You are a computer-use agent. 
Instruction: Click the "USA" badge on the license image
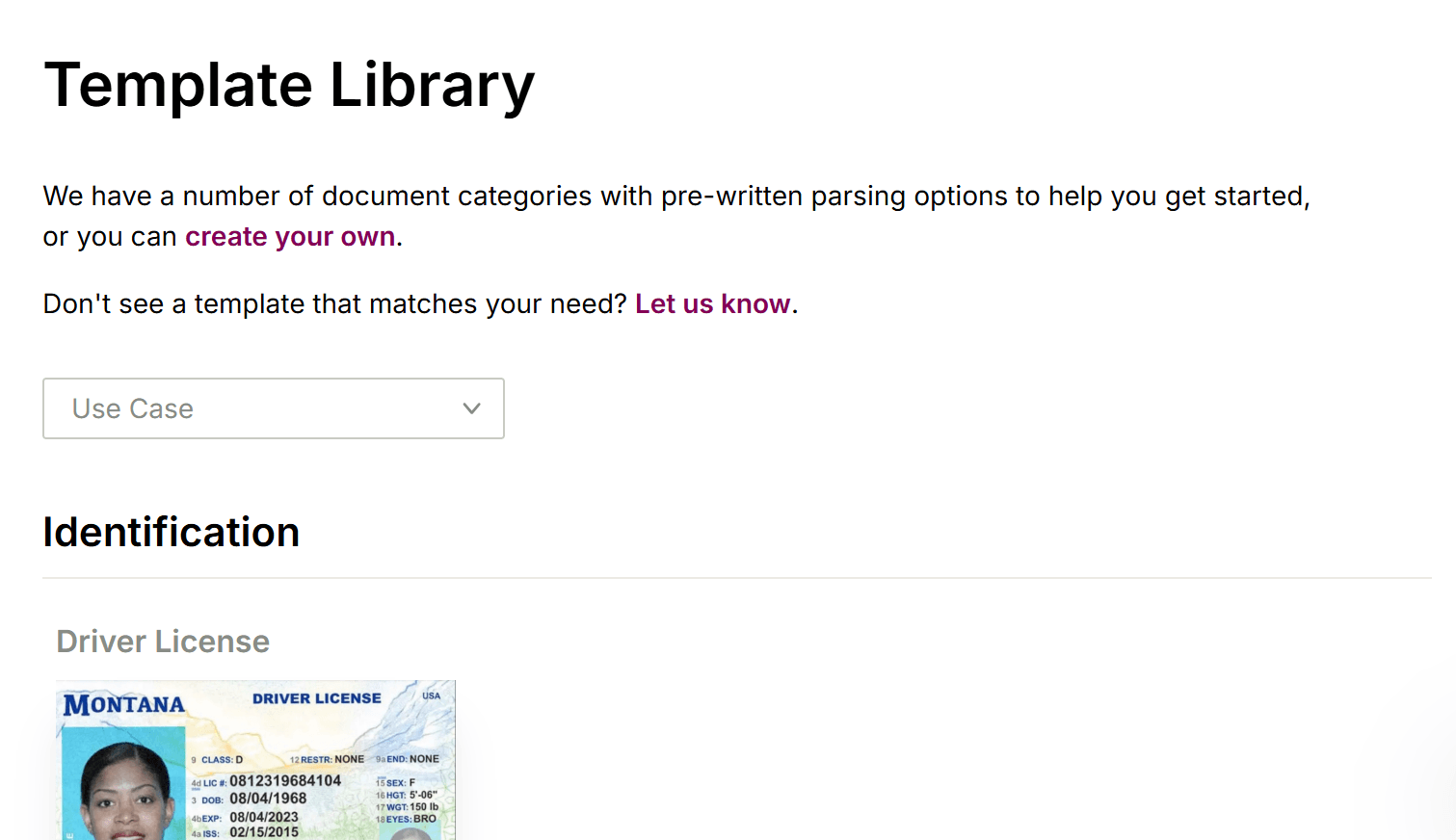pyautogui.click(x=431, y=696)
